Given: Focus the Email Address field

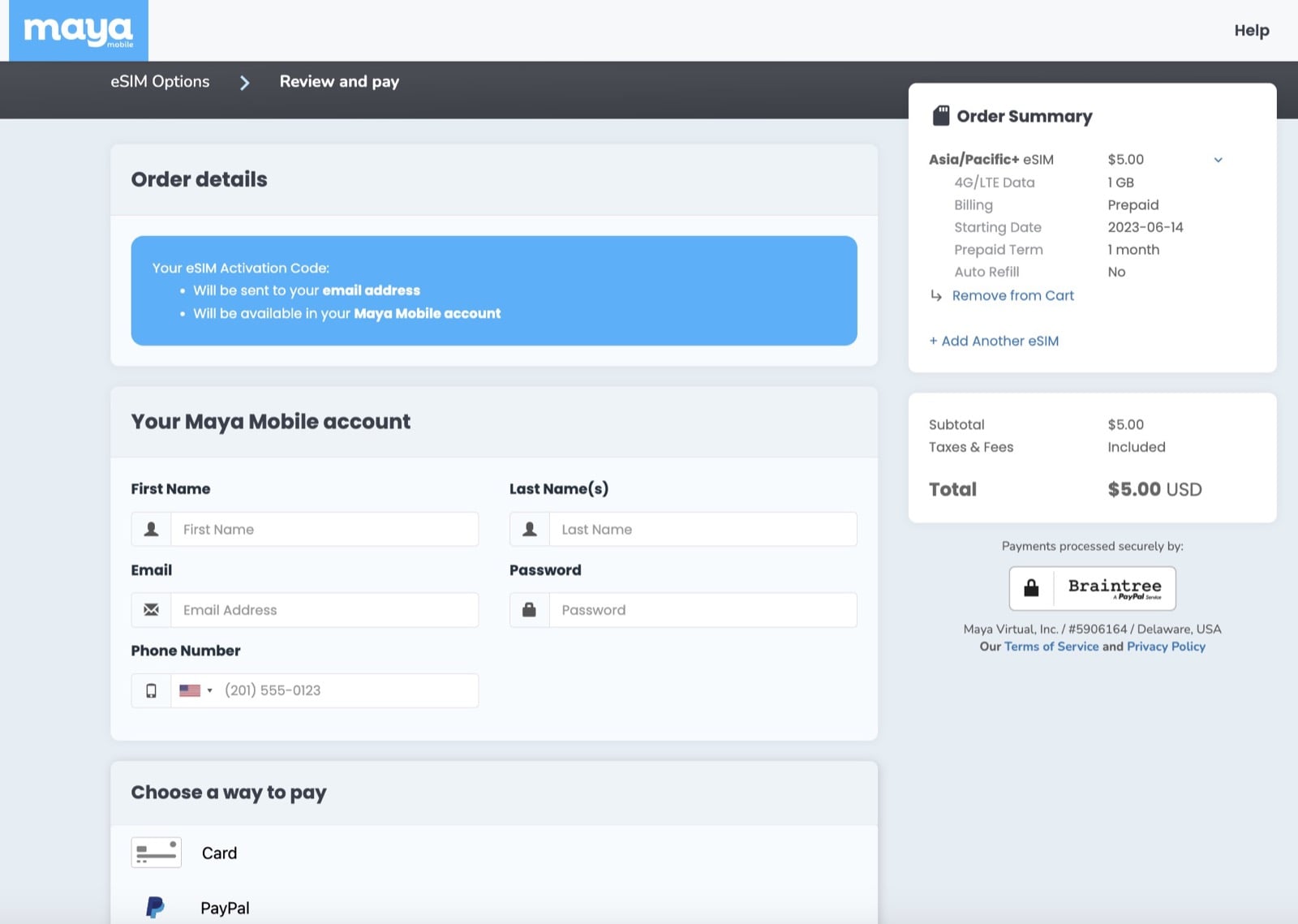Looking at the screenshot, I should [x=324, y=609].
